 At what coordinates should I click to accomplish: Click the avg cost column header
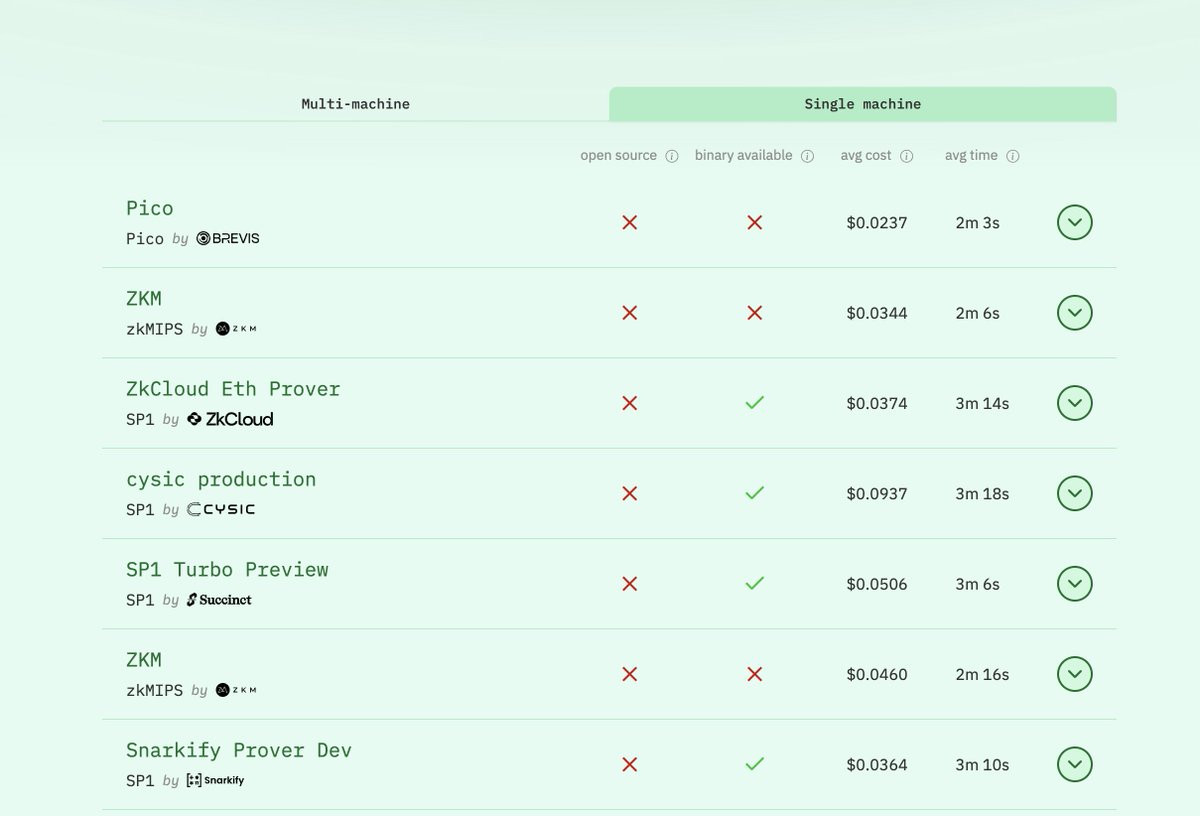[866, 156]
